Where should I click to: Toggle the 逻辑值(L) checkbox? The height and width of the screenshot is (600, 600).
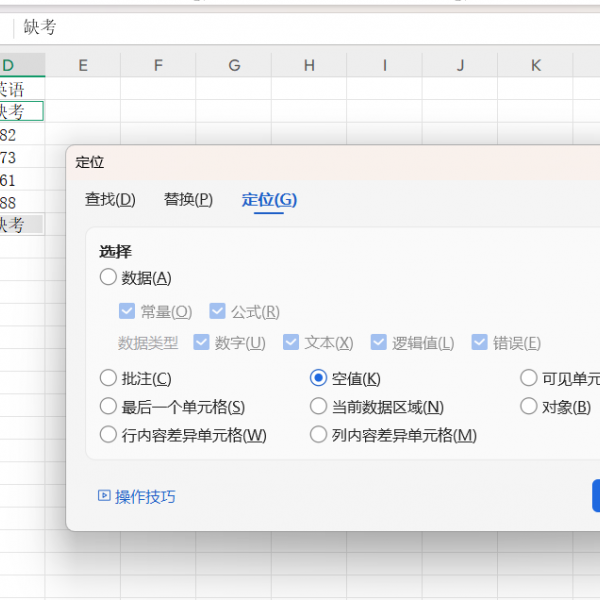[378, 343]
